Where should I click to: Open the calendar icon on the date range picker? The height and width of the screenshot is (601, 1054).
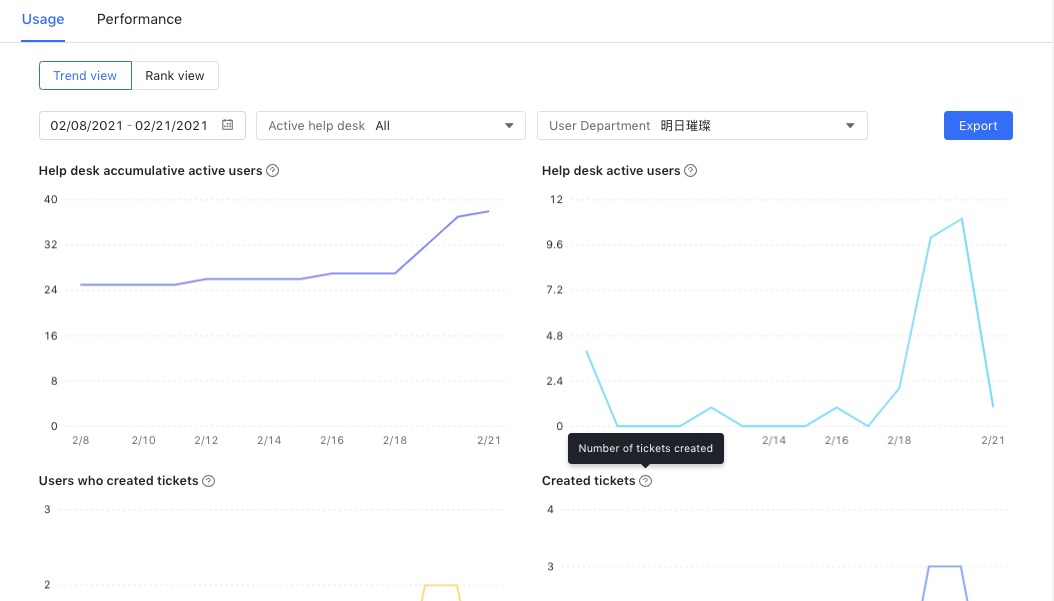pyautogui.click(x=228, y=125)
